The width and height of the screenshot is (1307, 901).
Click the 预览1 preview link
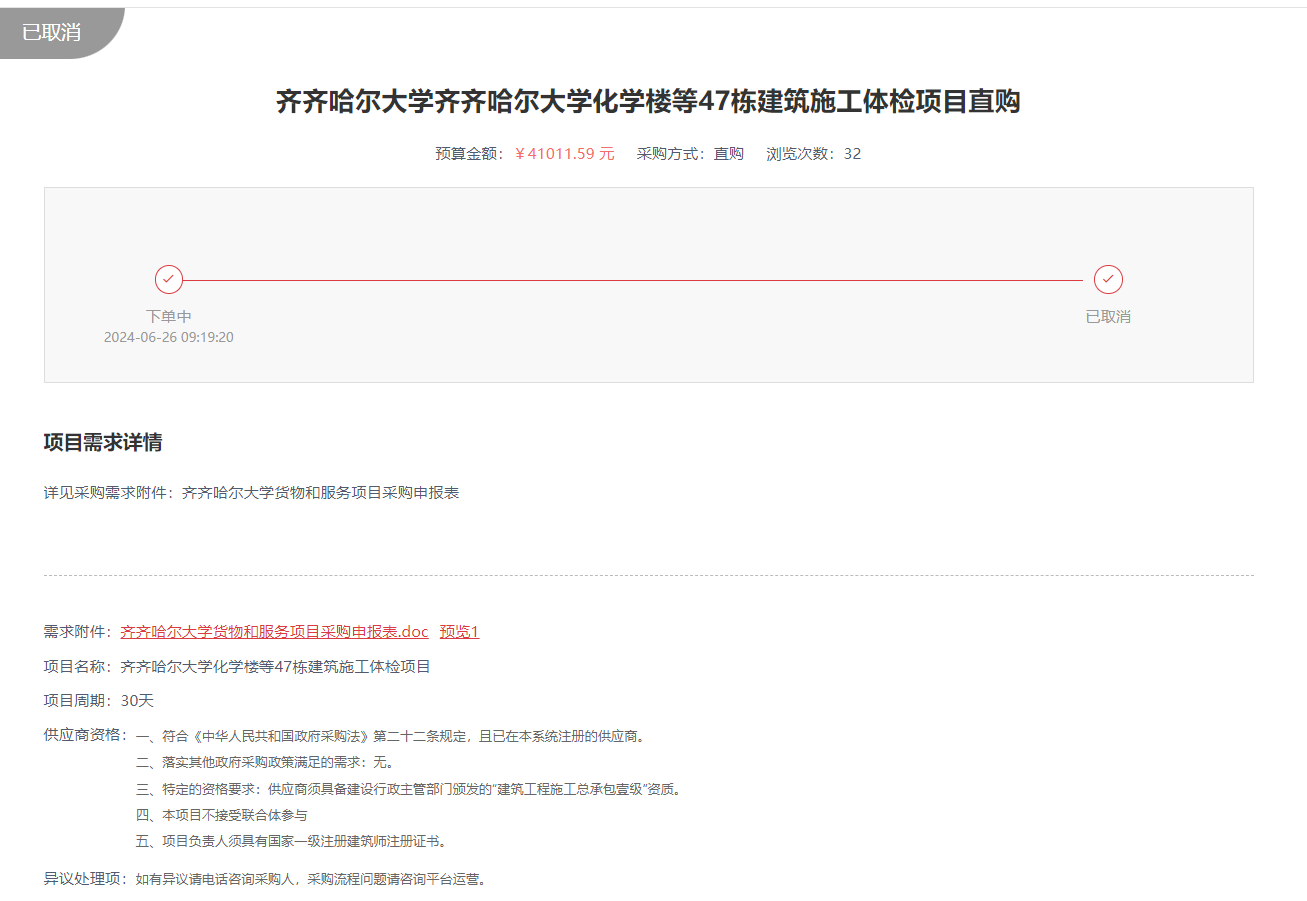pyautogui.click(x=459, y=632)
